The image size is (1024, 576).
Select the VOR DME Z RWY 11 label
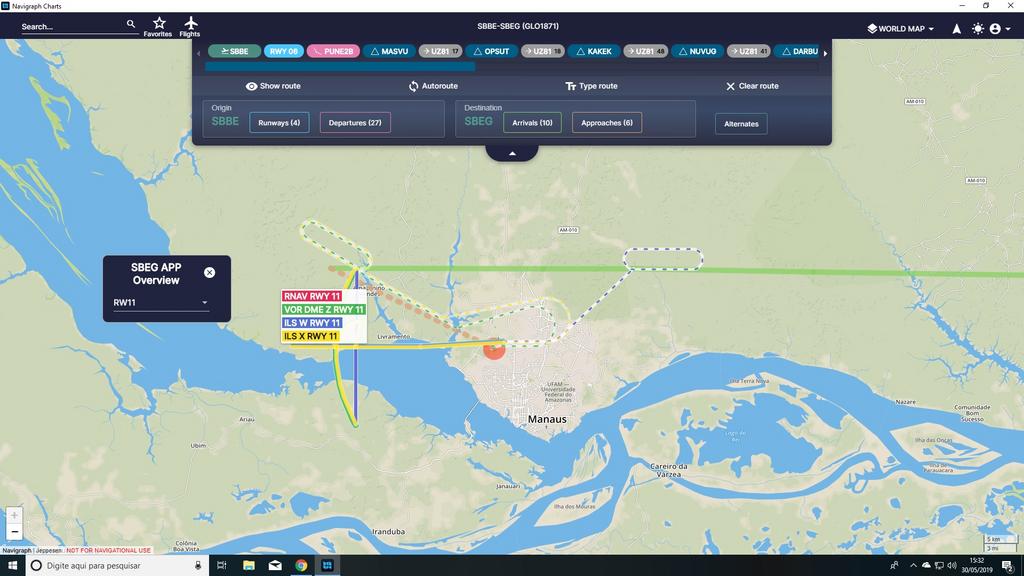pos(323,310)
